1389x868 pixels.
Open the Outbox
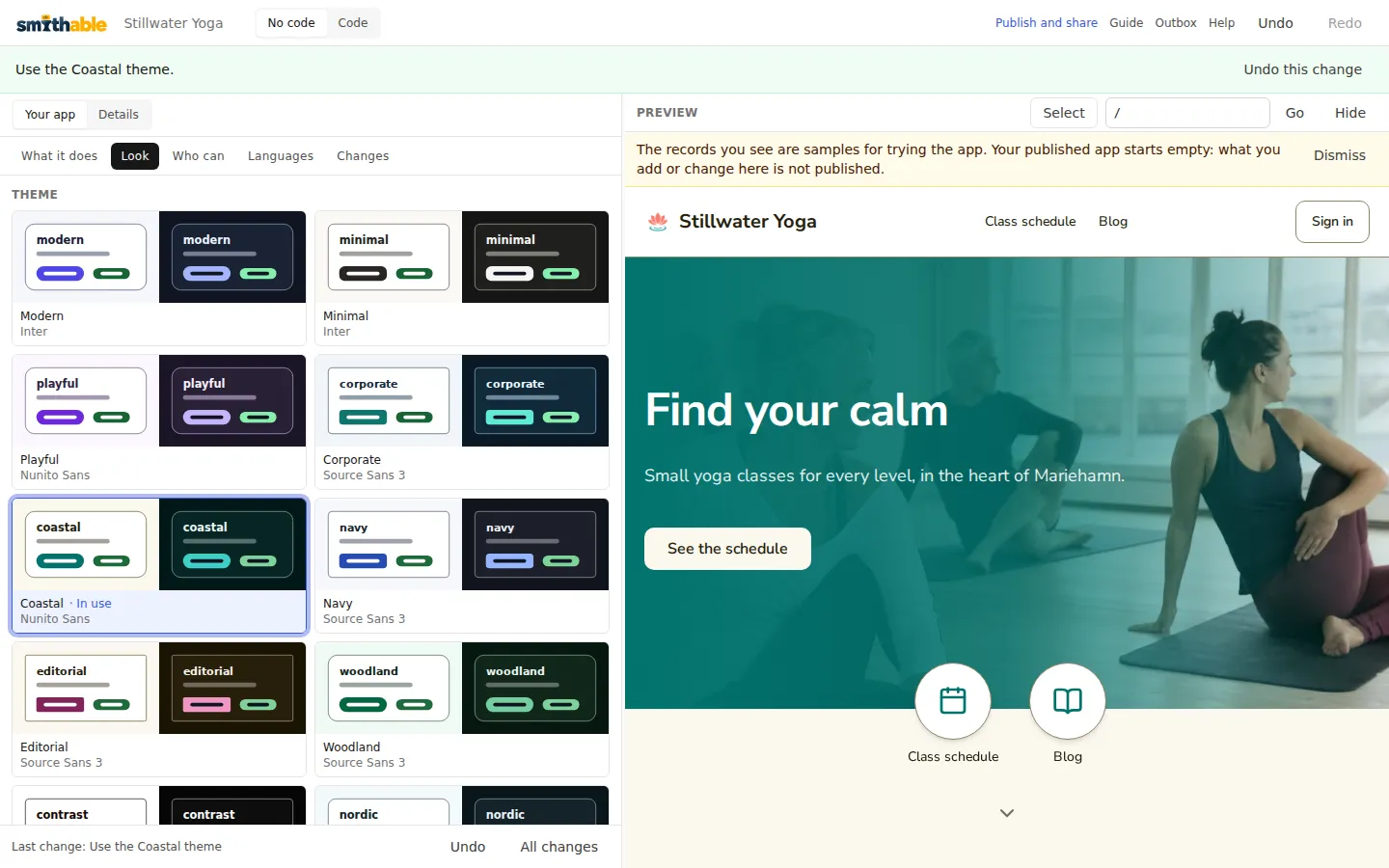1176,23
